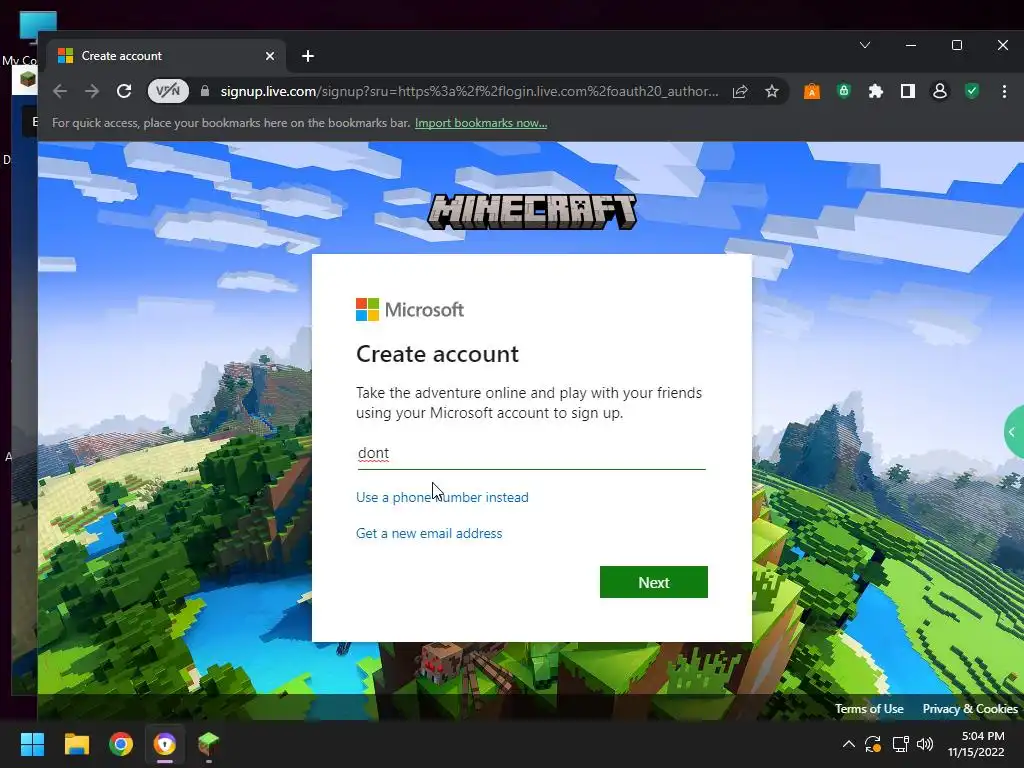
Task: Toggle the browser side panel icon
Action: [x=908, y=91]
